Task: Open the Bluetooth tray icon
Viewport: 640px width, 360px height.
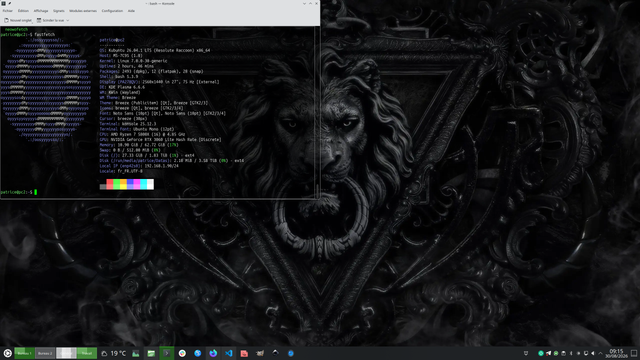Action: pos(571,353)
